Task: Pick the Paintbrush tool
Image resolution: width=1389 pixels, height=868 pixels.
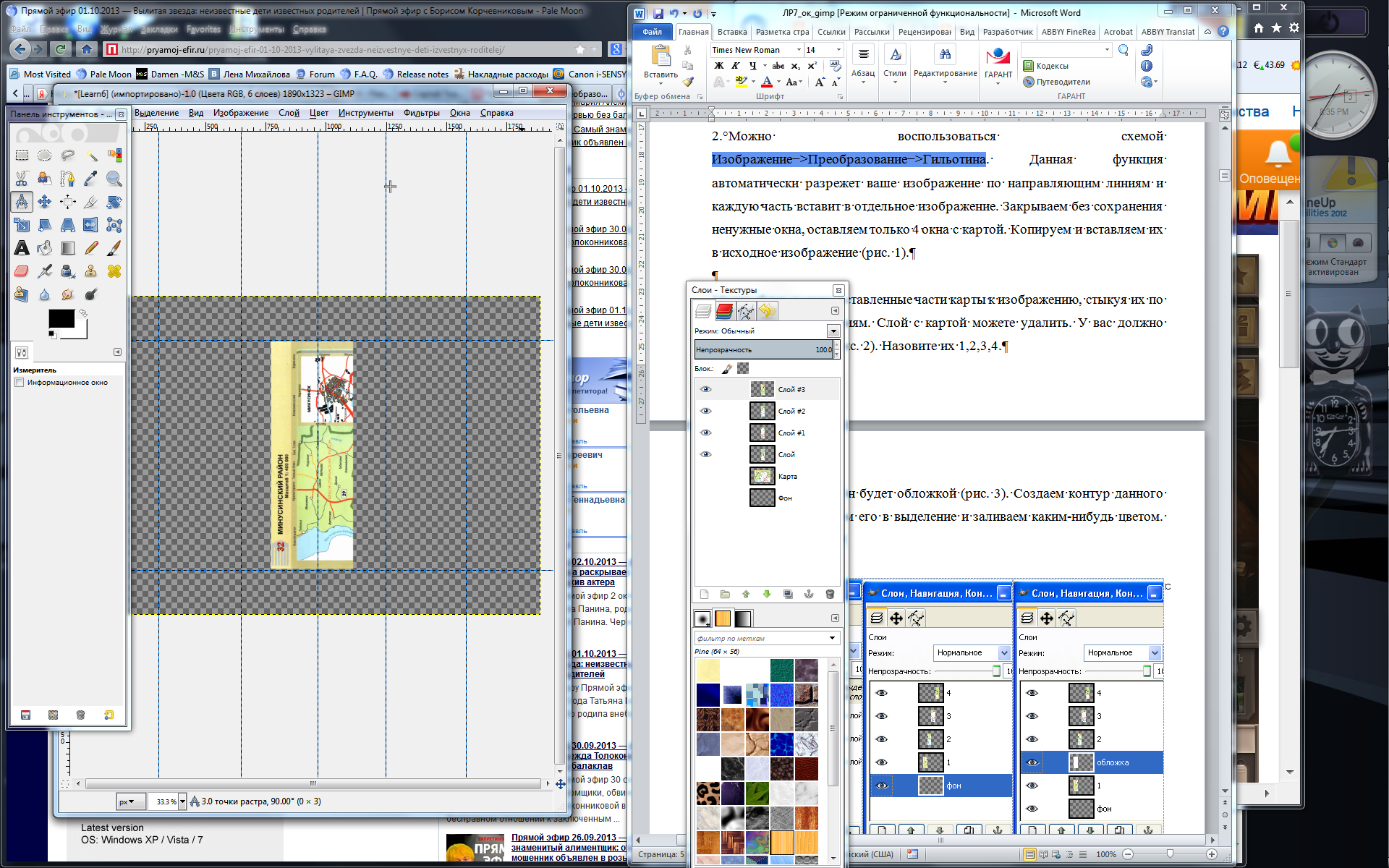Action: click(x=114, y=248)
